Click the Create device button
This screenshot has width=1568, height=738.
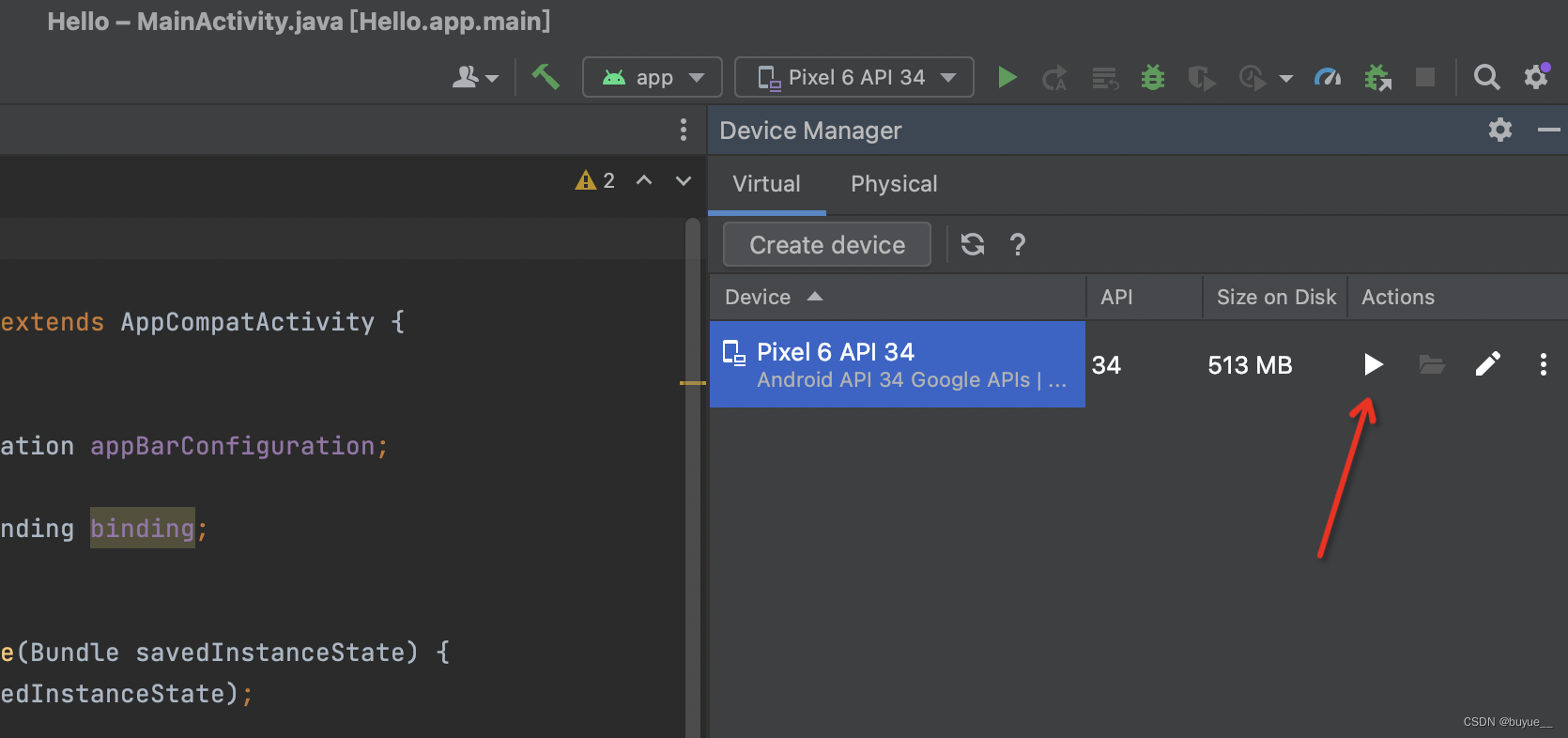[x=827, y=245]
